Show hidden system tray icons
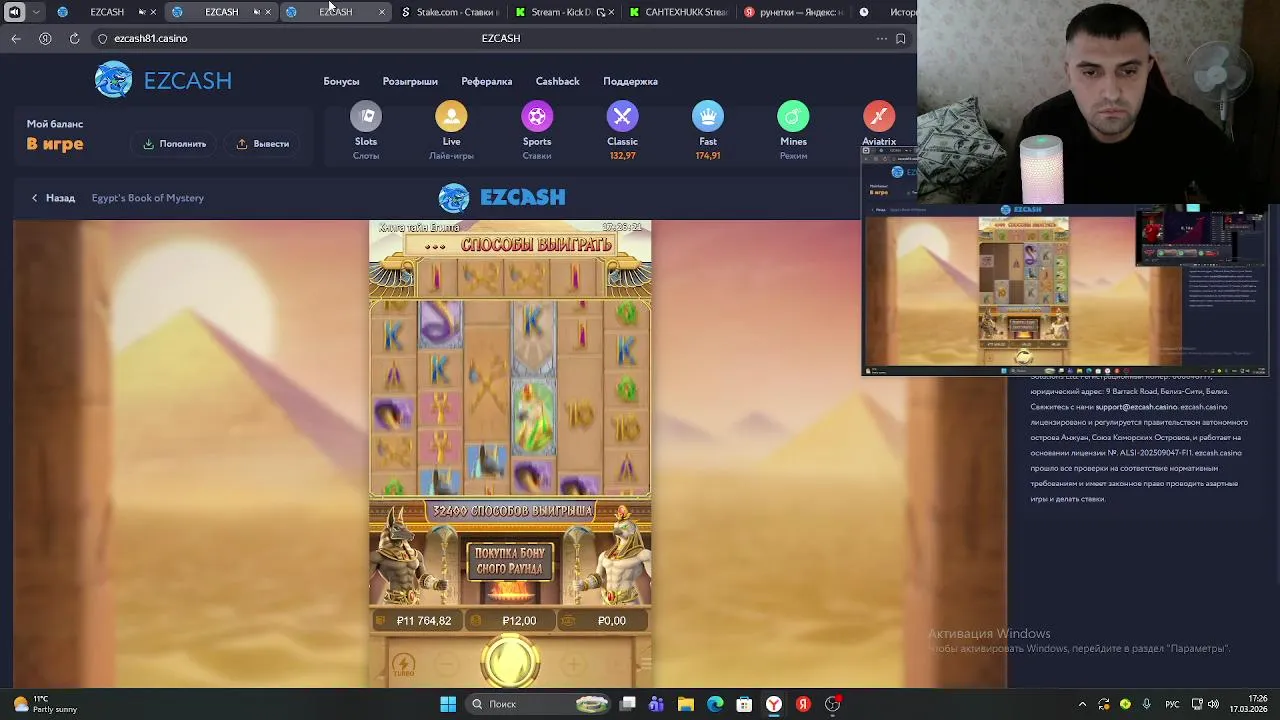The height and width of the screenshot is (720, 1280). pos(1082,704)
